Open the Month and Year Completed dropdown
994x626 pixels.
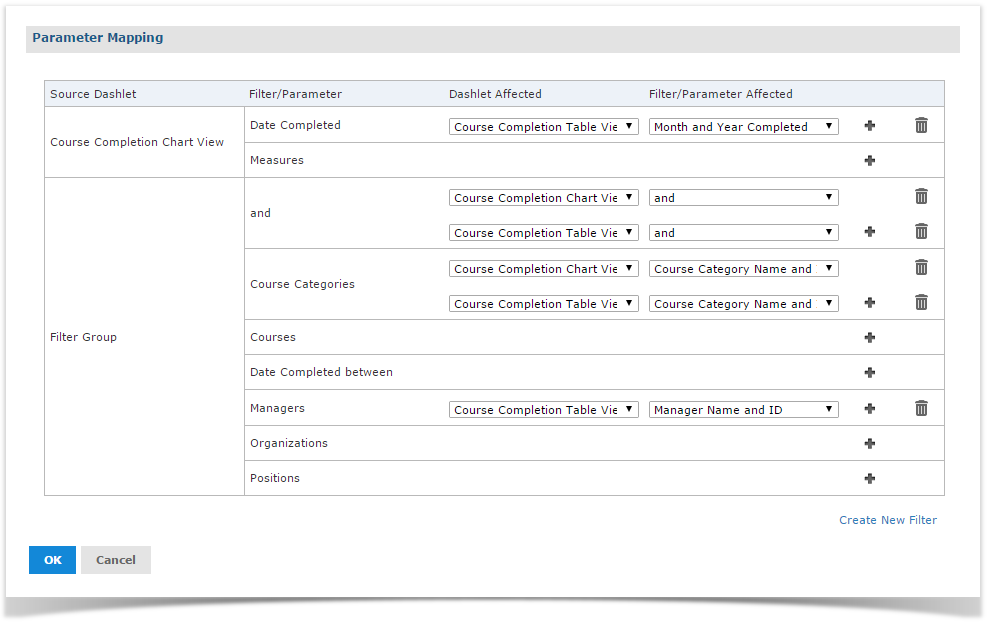(x=744, y=126)
